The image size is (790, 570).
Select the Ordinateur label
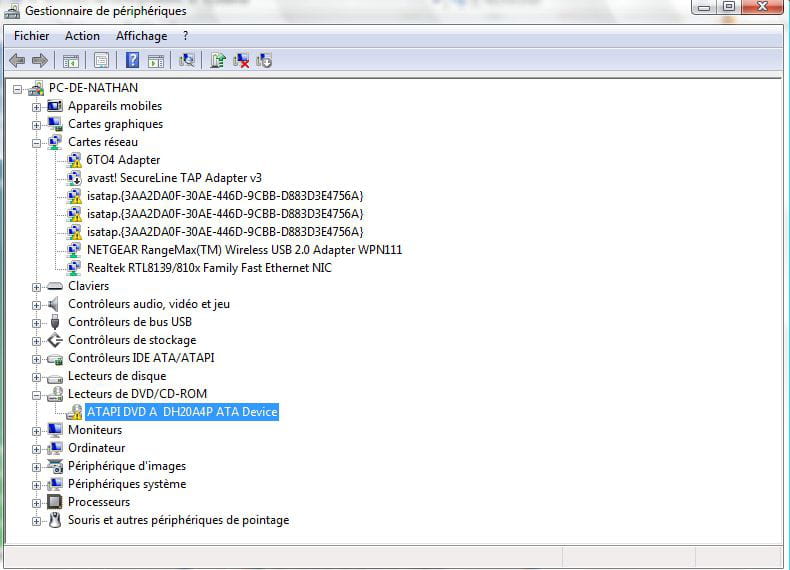click(97, 448)
